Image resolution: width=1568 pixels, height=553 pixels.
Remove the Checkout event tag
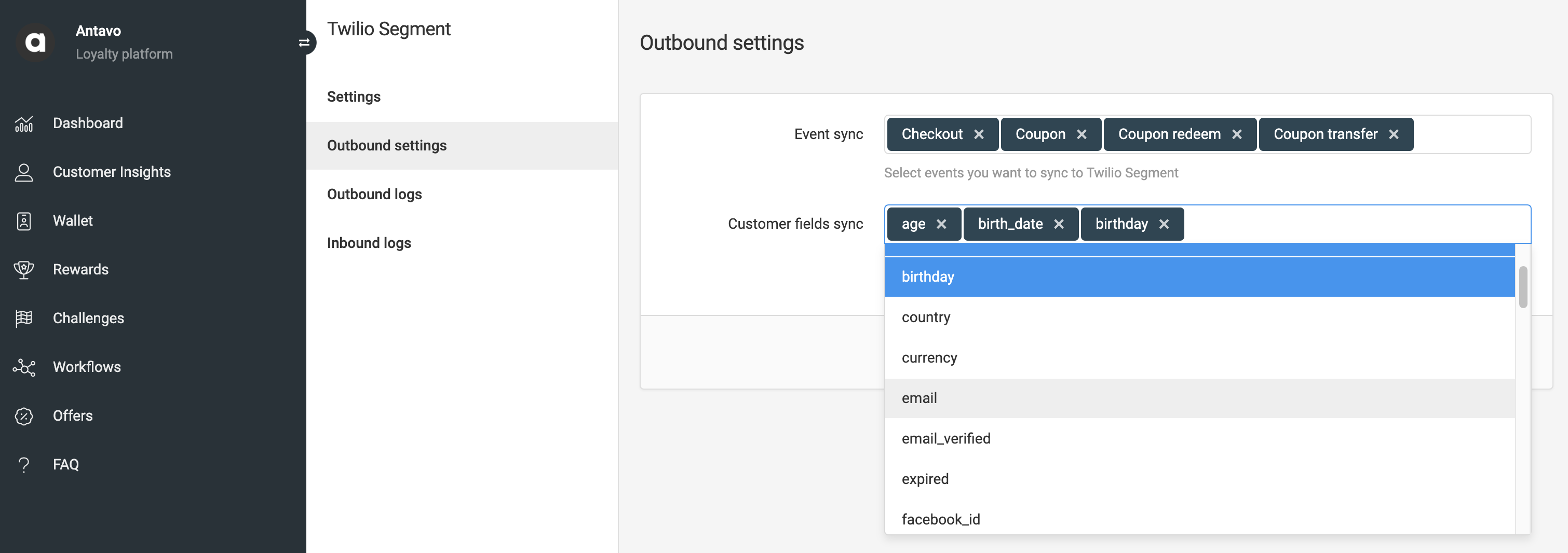(x=979, y=134)
